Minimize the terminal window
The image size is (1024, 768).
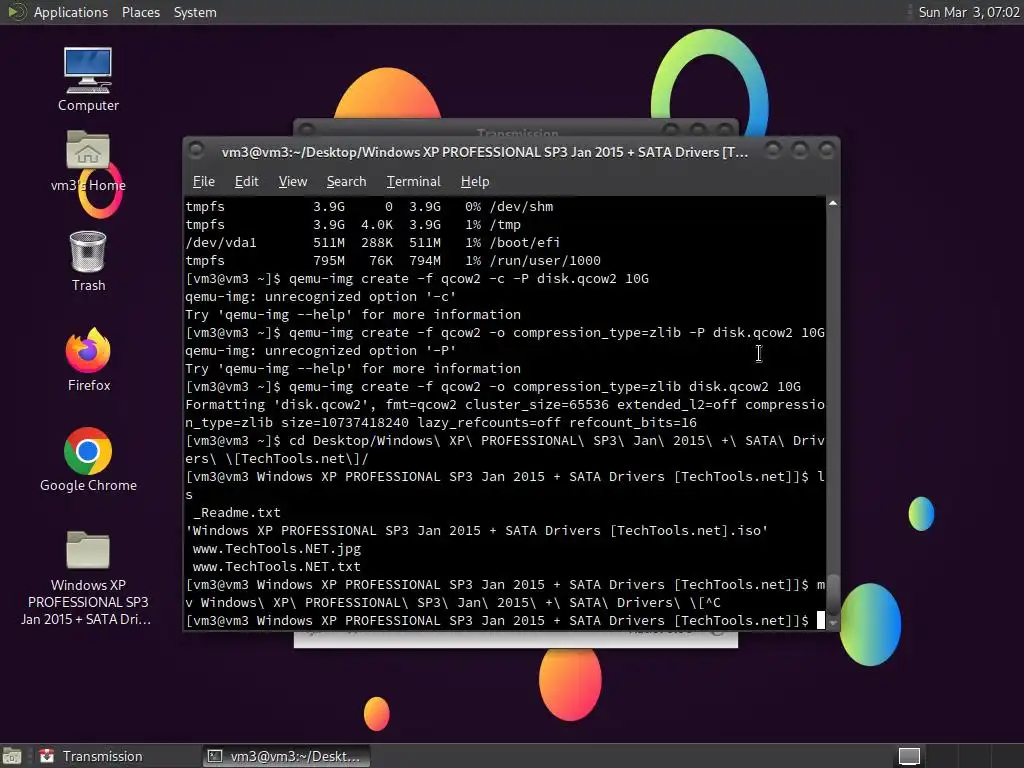773,151
